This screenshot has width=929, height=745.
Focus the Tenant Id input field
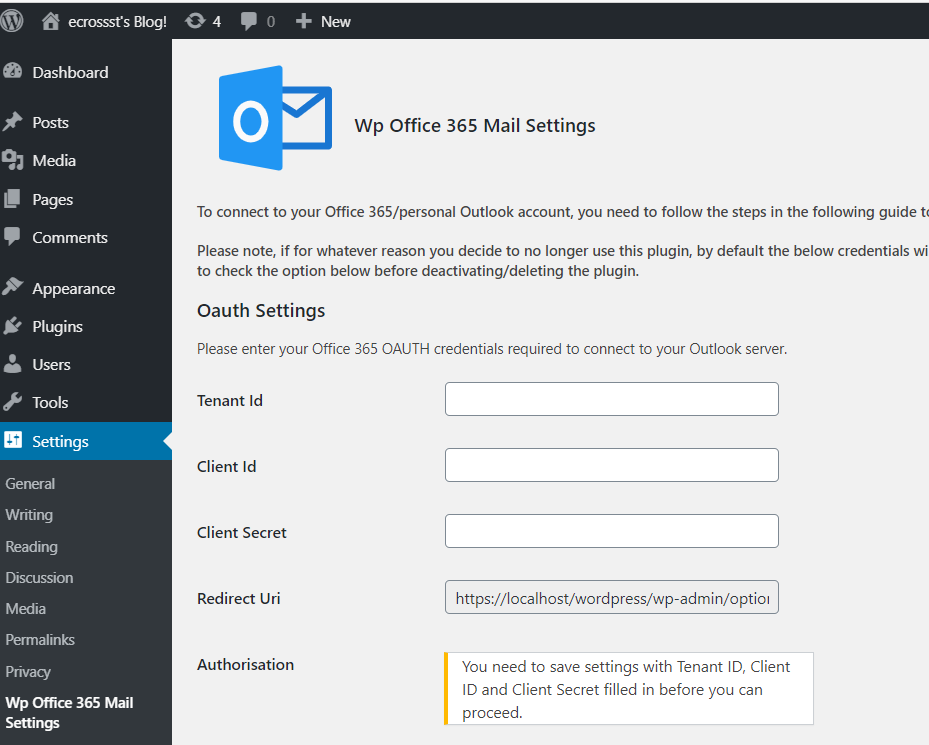(611, 399)
